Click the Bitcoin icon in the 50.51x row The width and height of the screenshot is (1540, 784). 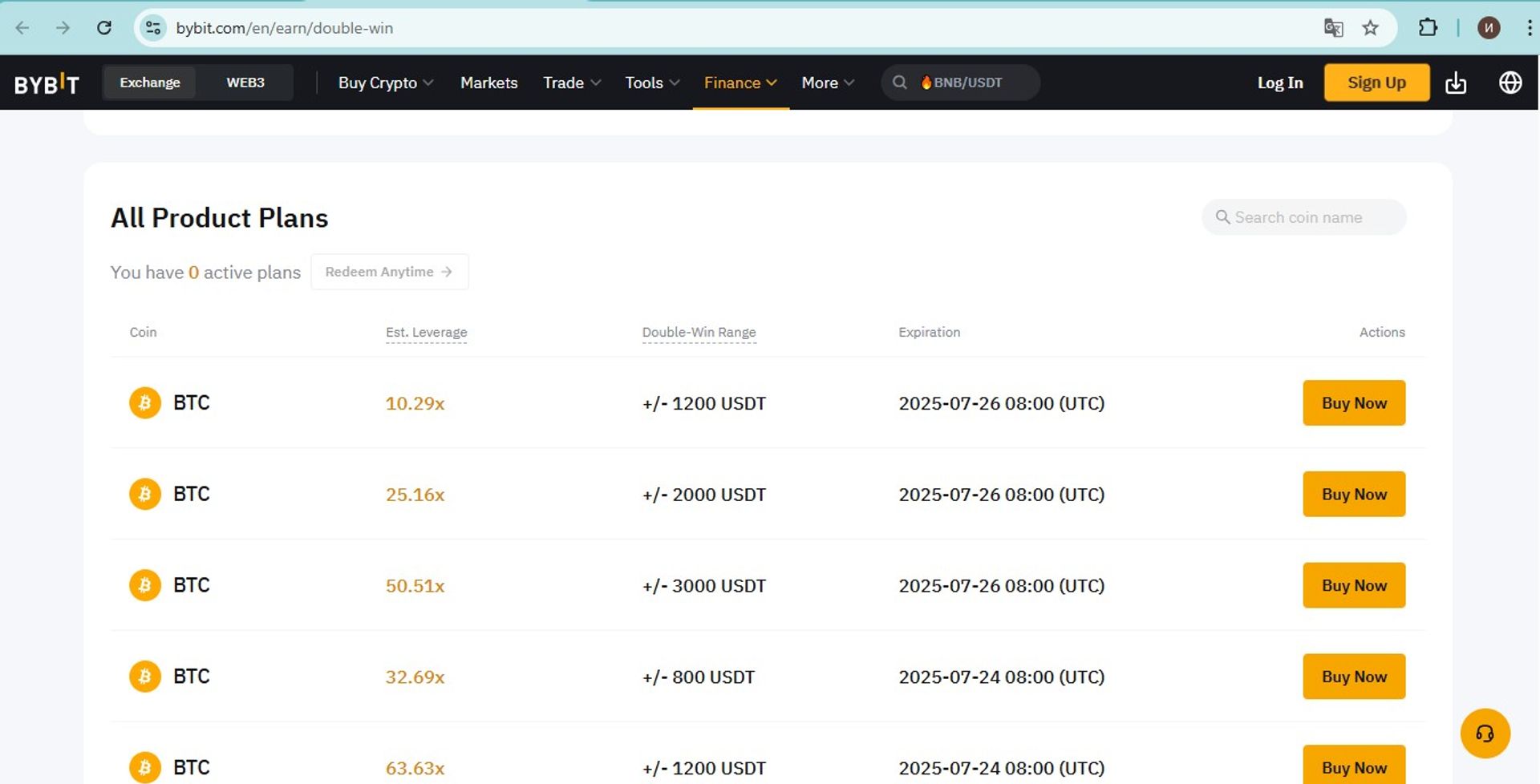tap(145, 585)
